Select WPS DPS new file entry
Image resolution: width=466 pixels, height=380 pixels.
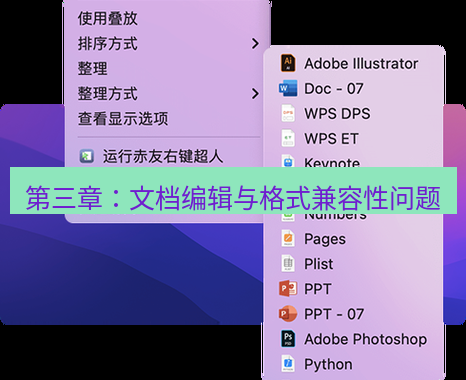pyautogui.click(x=337, y=114)
